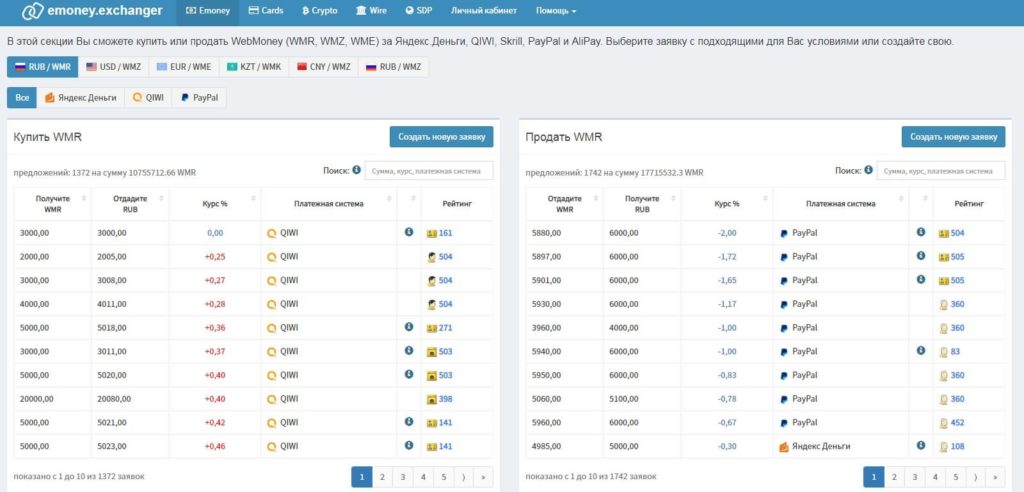
Task: Sort buy table by Получите WMR
Action: [x=53, y=204]
